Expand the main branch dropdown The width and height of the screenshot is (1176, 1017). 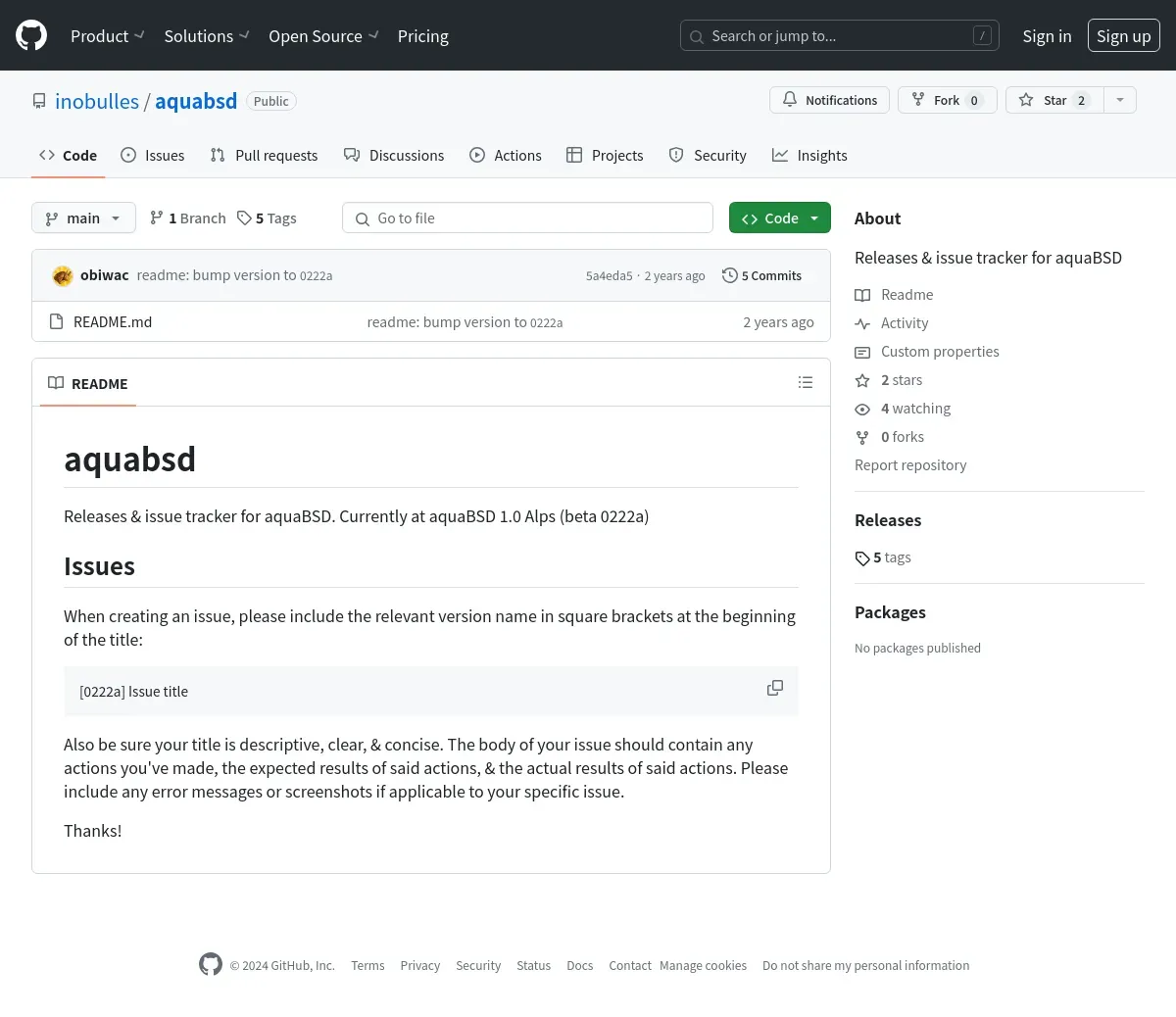click(83, 218)
